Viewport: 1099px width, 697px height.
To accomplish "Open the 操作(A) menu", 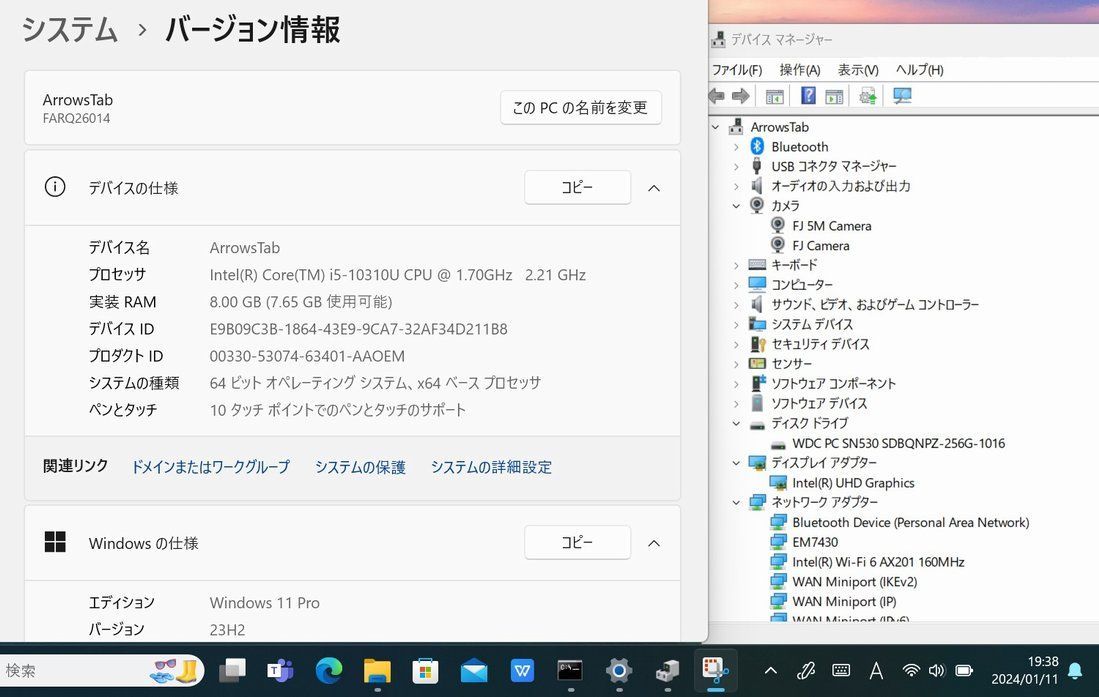I will [800, 69].
